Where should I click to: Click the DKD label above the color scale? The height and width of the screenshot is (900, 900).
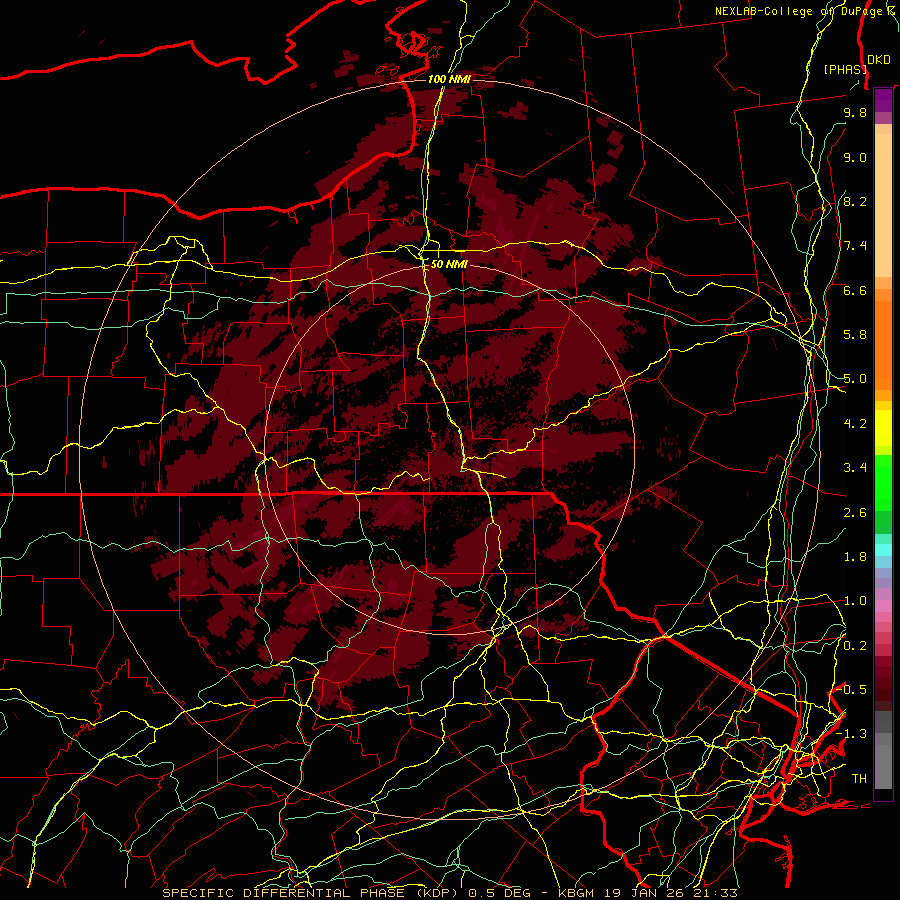coord(879,60)
